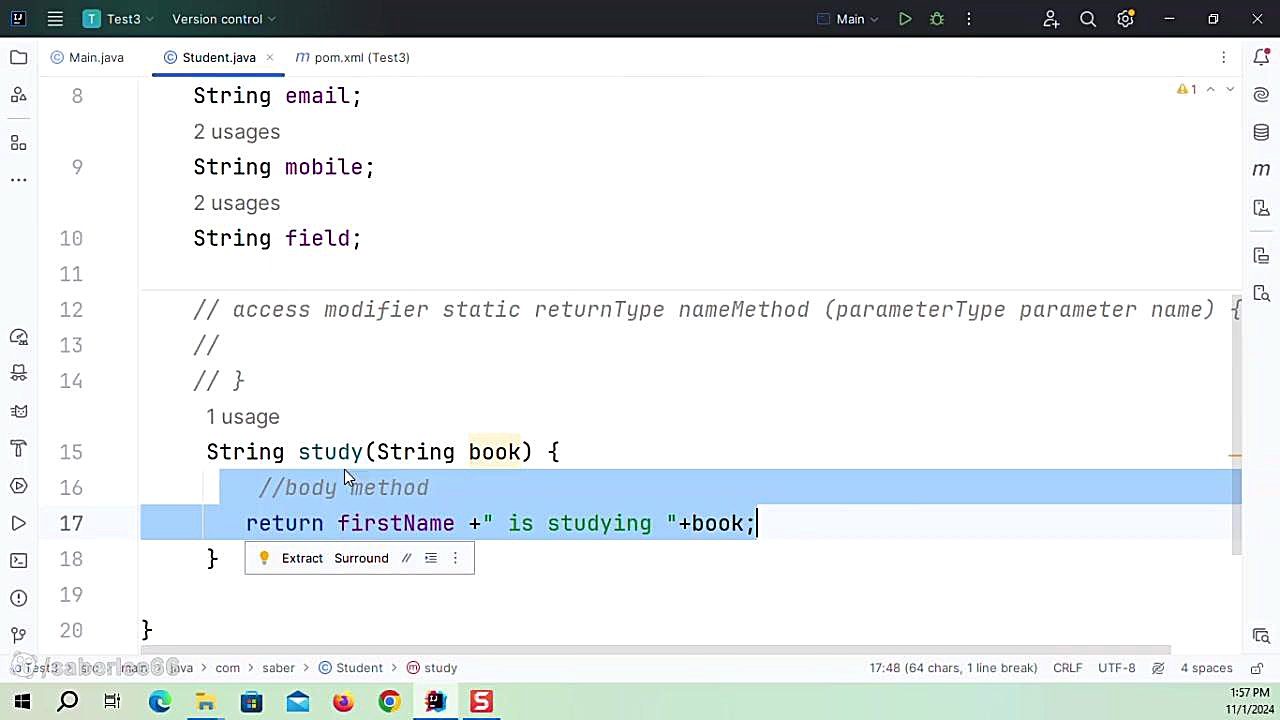Click Surround in the floating toolbar
The width and height of the screenshot is (1280, 720).
point(361,558)
